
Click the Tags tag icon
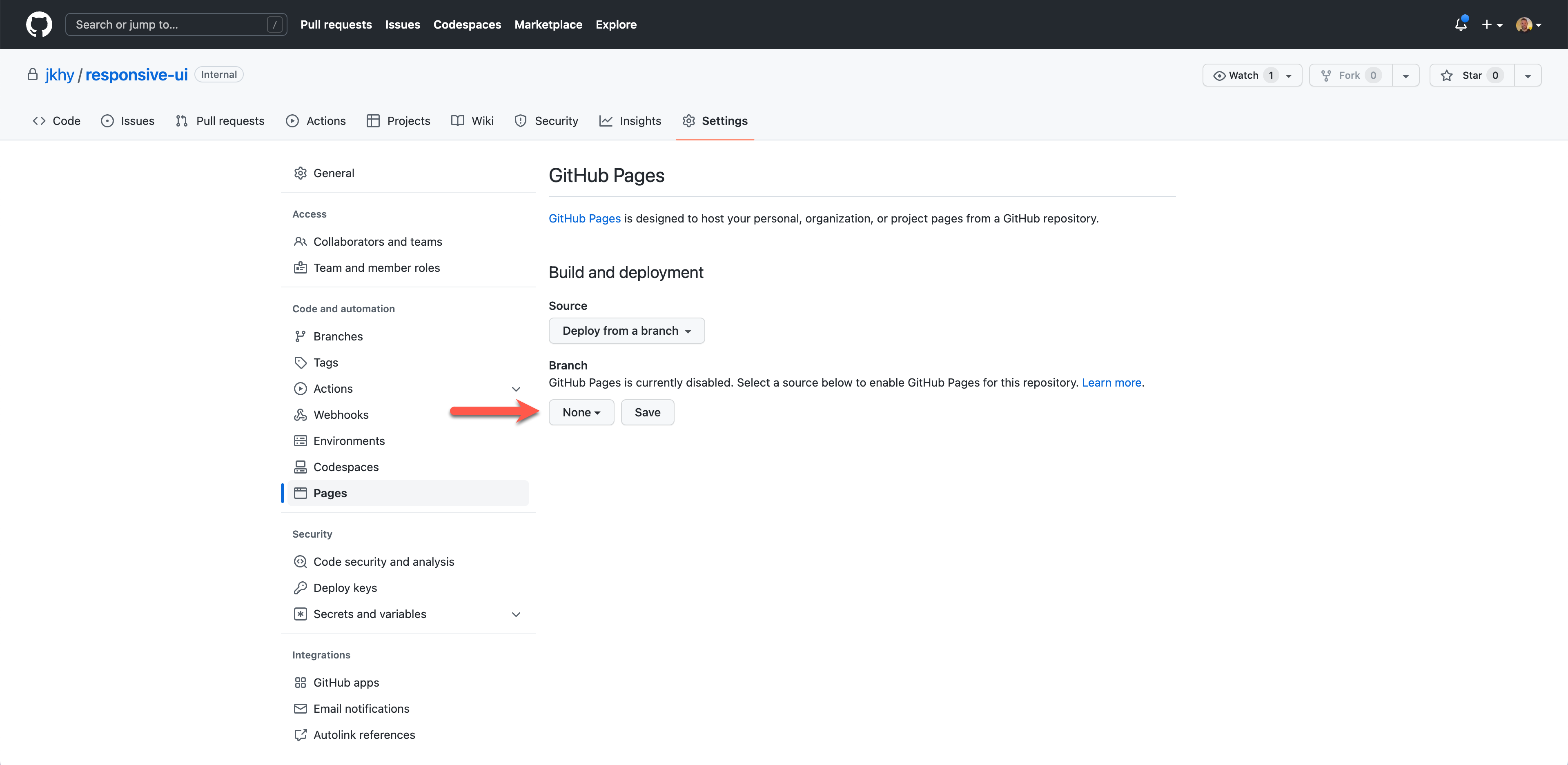point(300,363)
